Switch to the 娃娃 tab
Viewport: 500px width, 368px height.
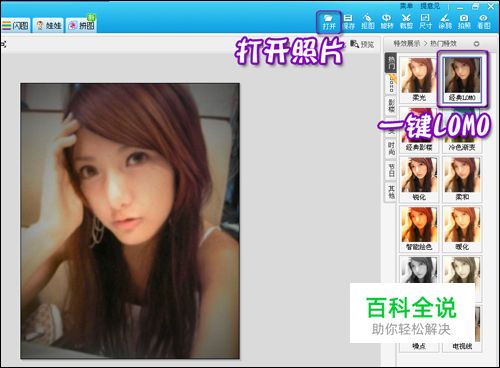[x=49, y=25]
